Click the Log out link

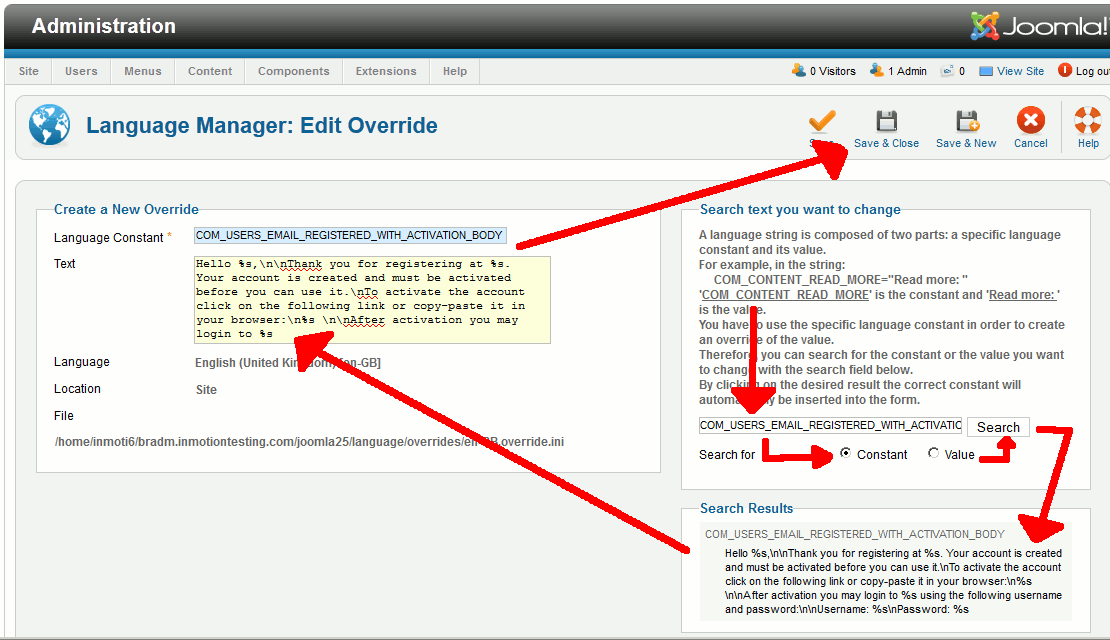1092,72
